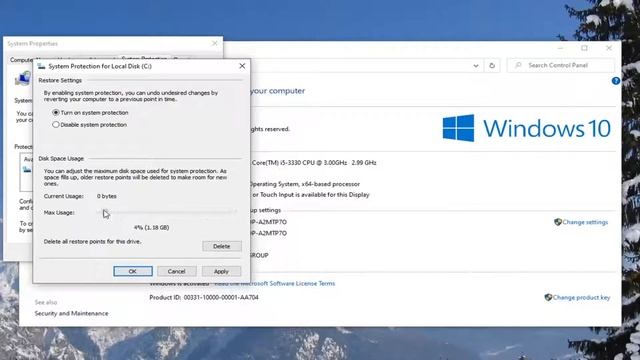Confirm with the OK button
This screenshot has height=360, width=640.
pos(133,271)
